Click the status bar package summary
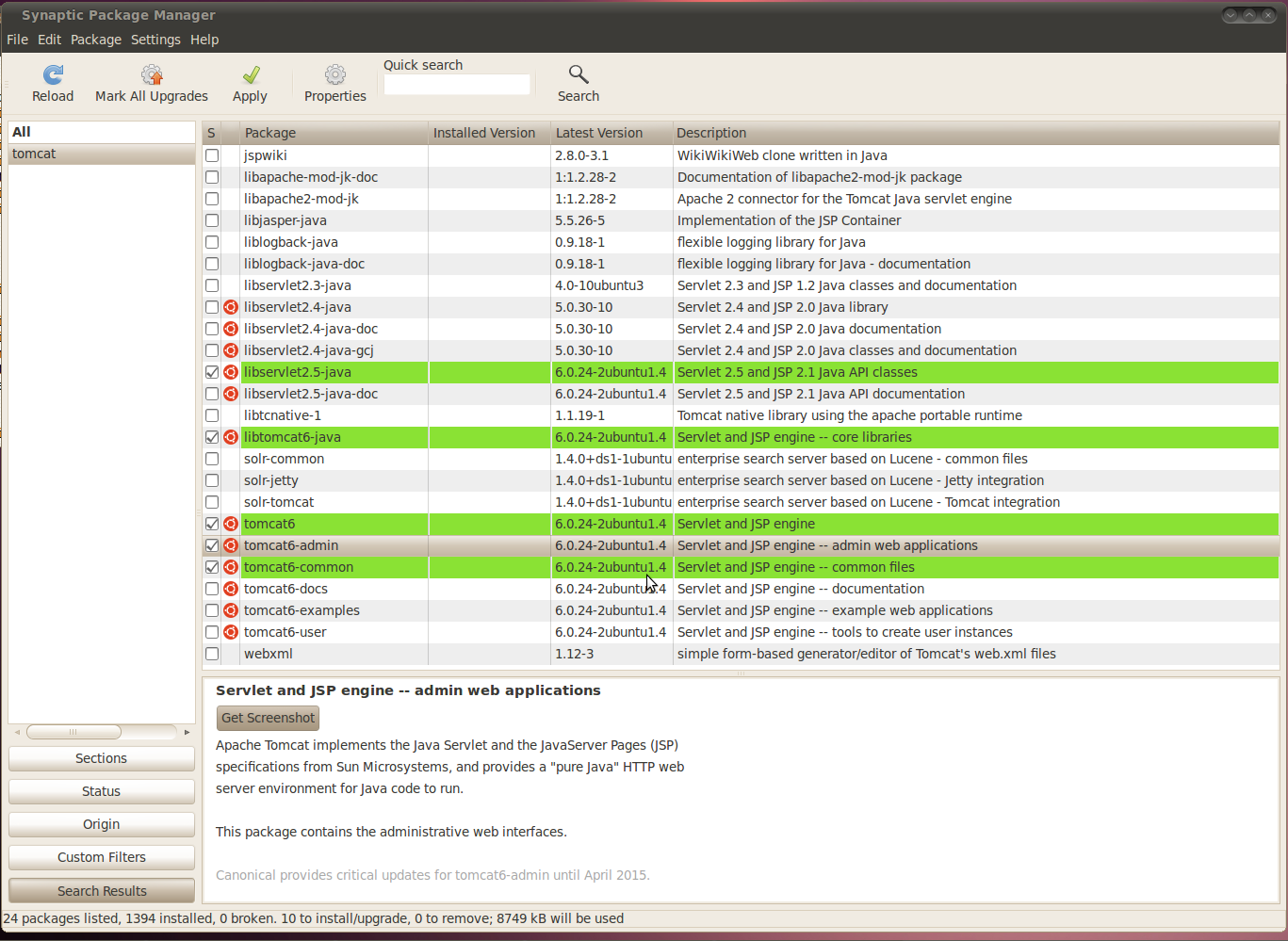The height and width of the screenshot is (941, 1288). point(314,918)
